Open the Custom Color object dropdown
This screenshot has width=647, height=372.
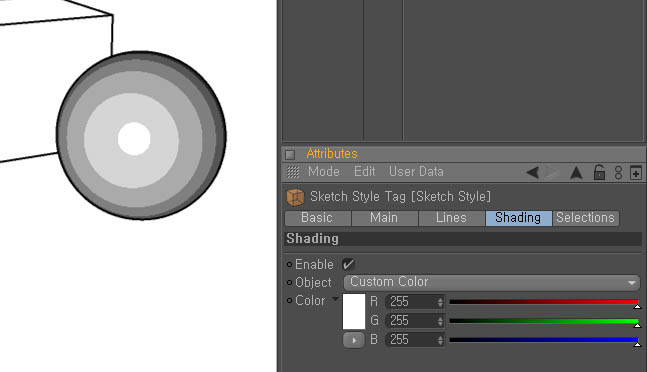coord(492,282)
